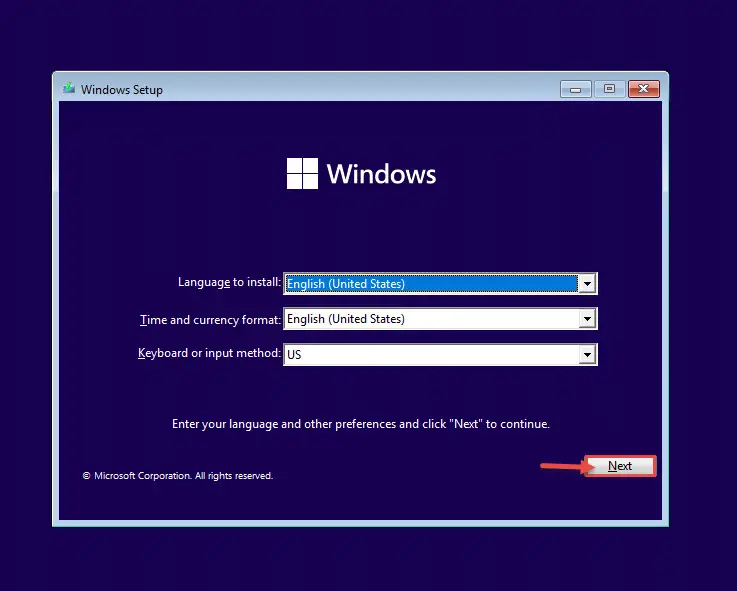The width and height of the screenshot is (737, 591).
Task: Click the "Windows Setup" title text
Action: point(122,90)
